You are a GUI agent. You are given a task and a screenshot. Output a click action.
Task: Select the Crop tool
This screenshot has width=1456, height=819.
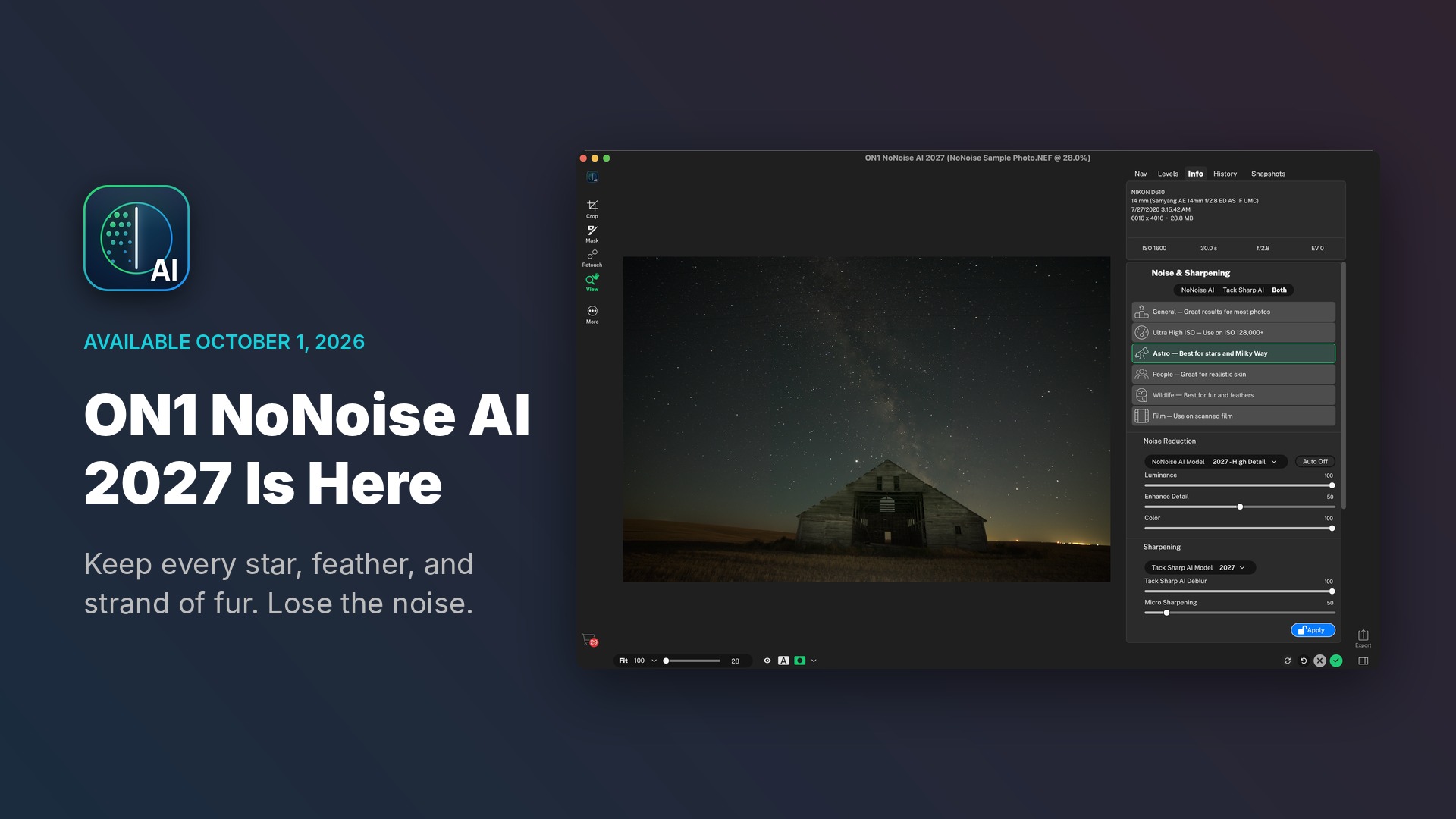592,209
